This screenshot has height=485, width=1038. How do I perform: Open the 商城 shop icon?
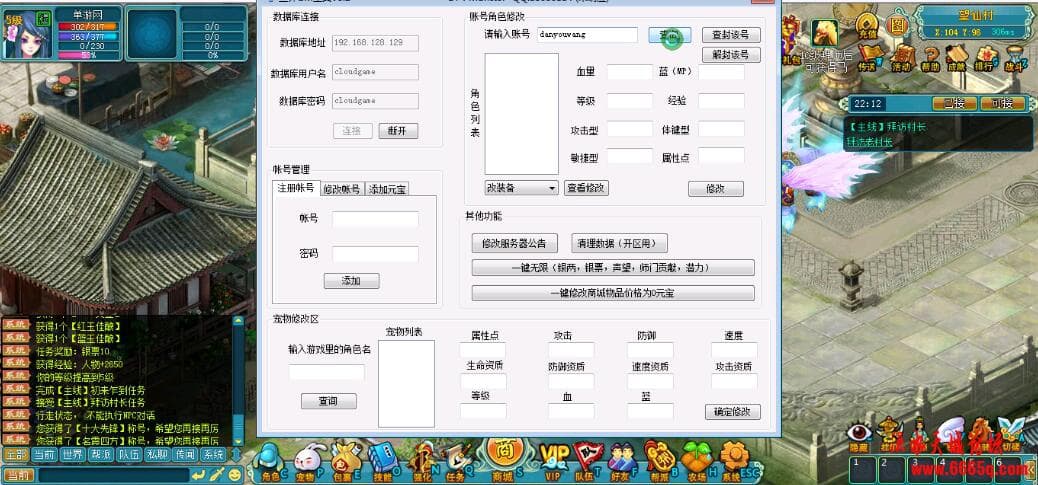505,459
